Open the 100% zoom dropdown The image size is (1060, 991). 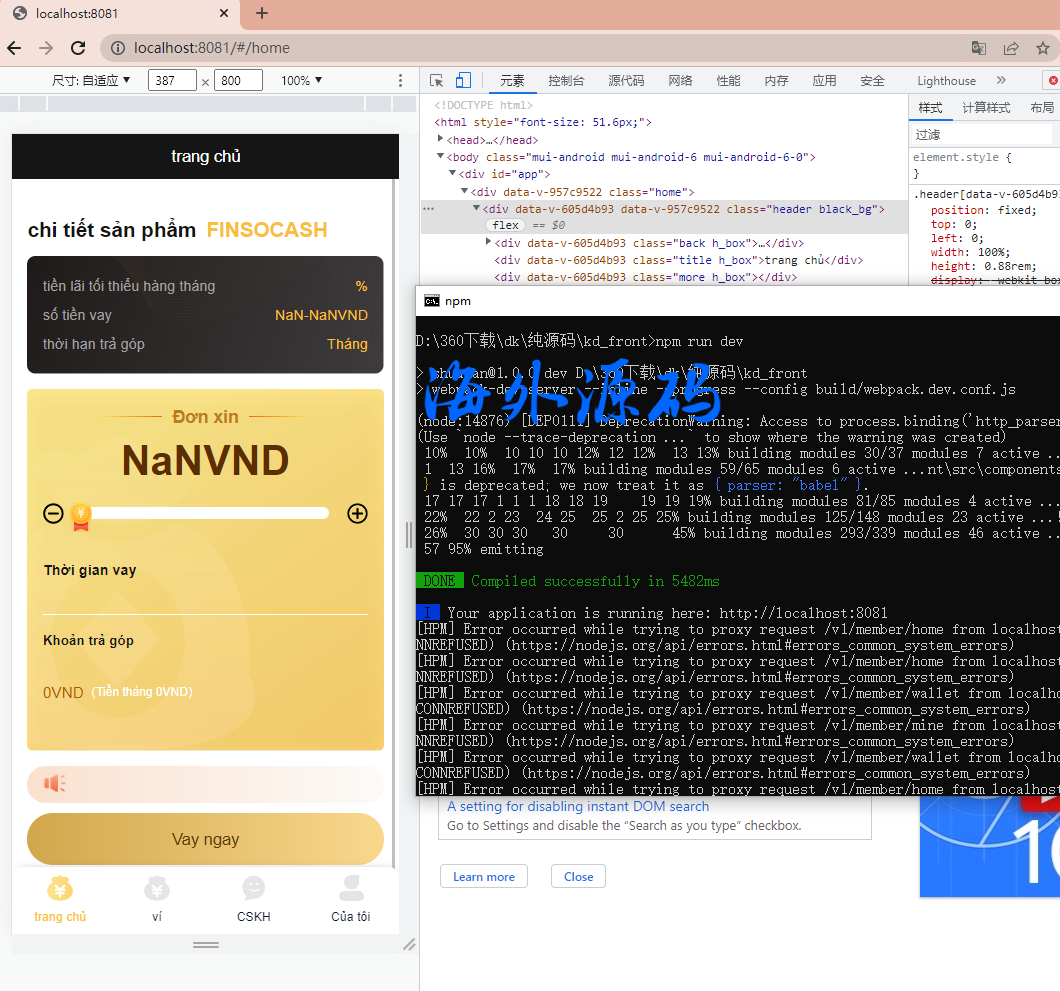point(301,81)
